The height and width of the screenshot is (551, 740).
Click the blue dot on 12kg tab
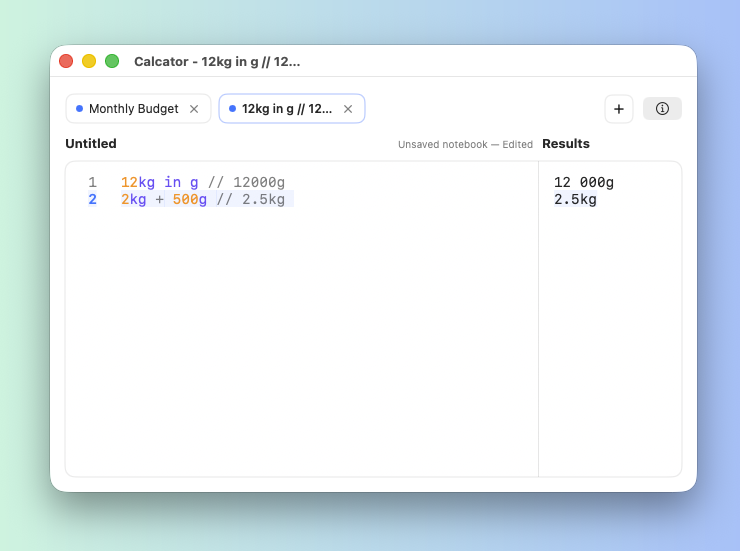point(233,109)
